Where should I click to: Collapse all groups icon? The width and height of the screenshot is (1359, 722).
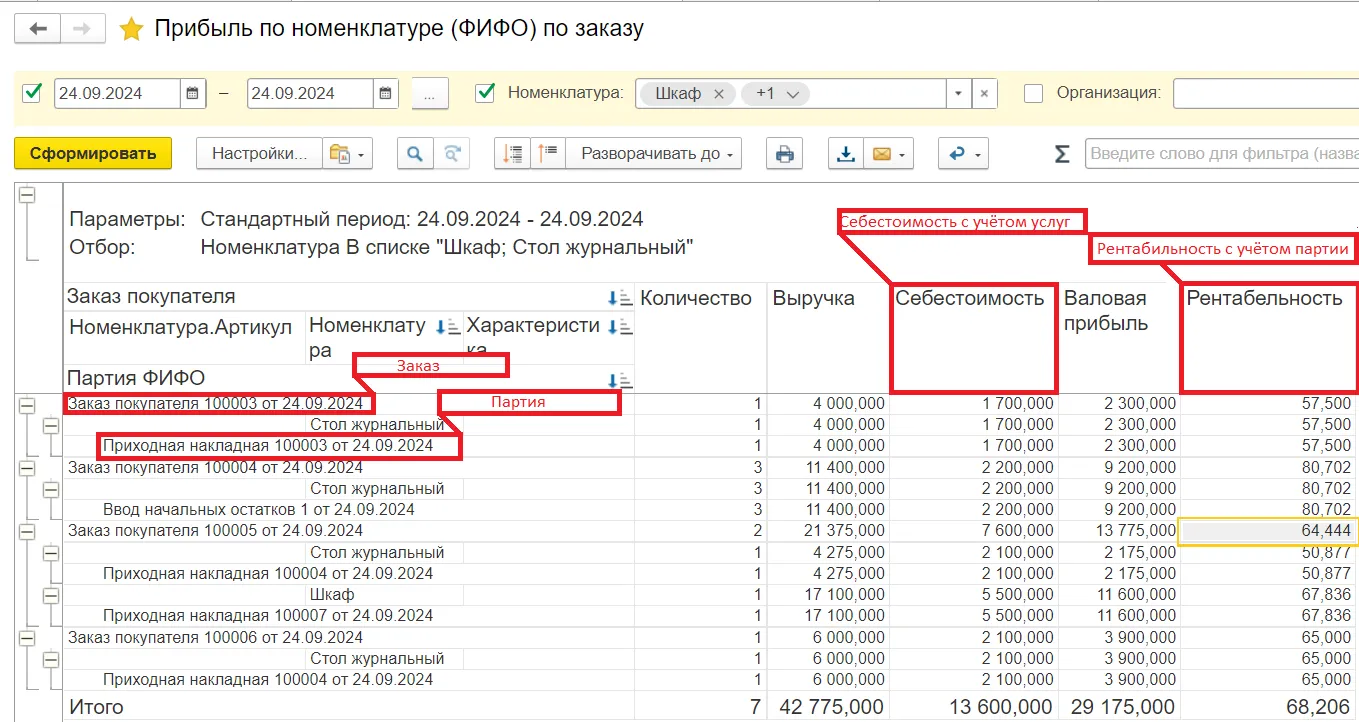(x=513, y=153)
